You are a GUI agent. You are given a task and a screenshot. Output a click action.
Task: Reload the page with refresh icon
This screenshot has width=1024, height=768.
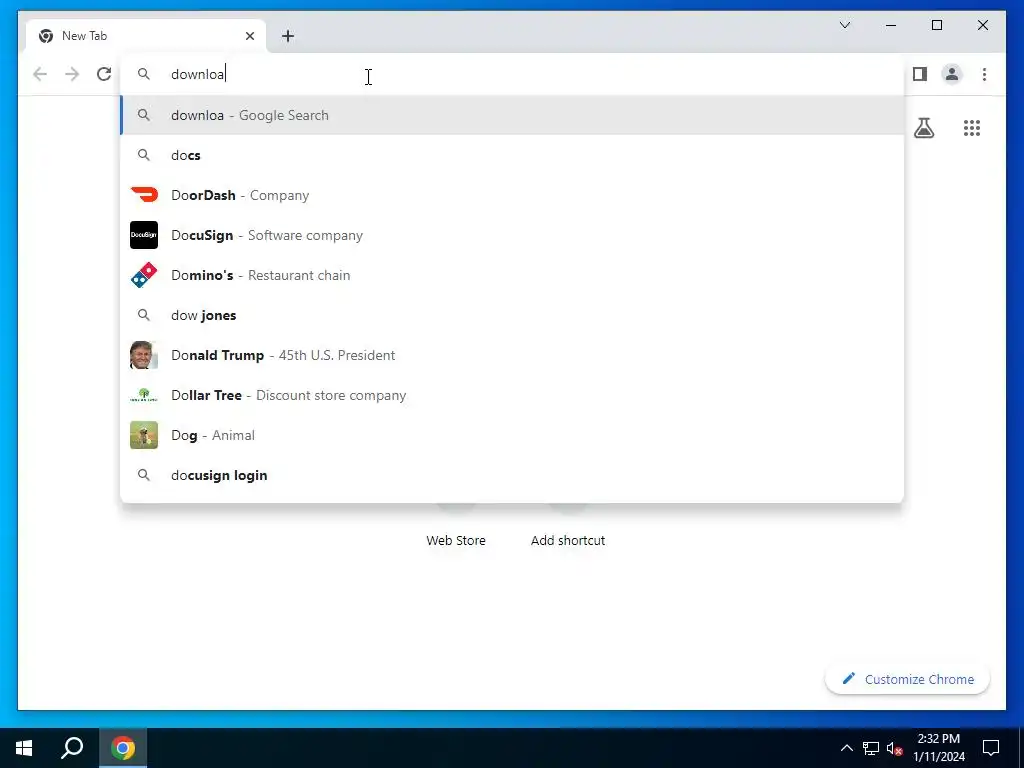[104, 74]
